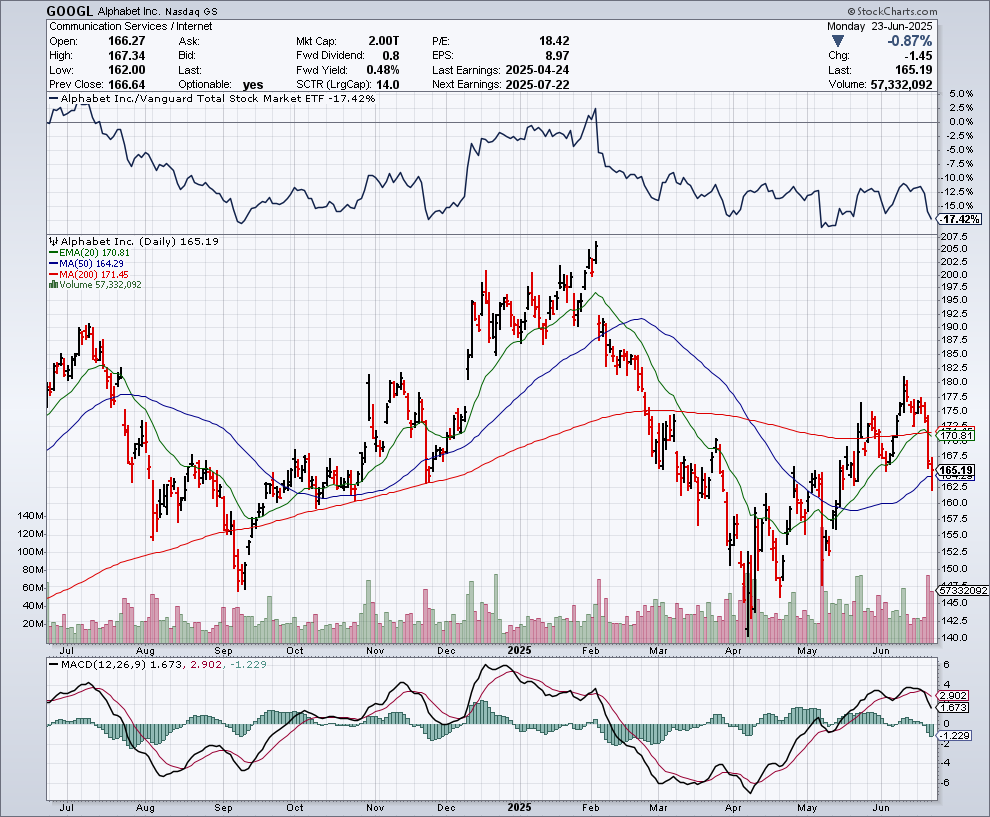Click the 170.81 price axis tag
This screenshot has width=990, height=817.
(957, 436)
